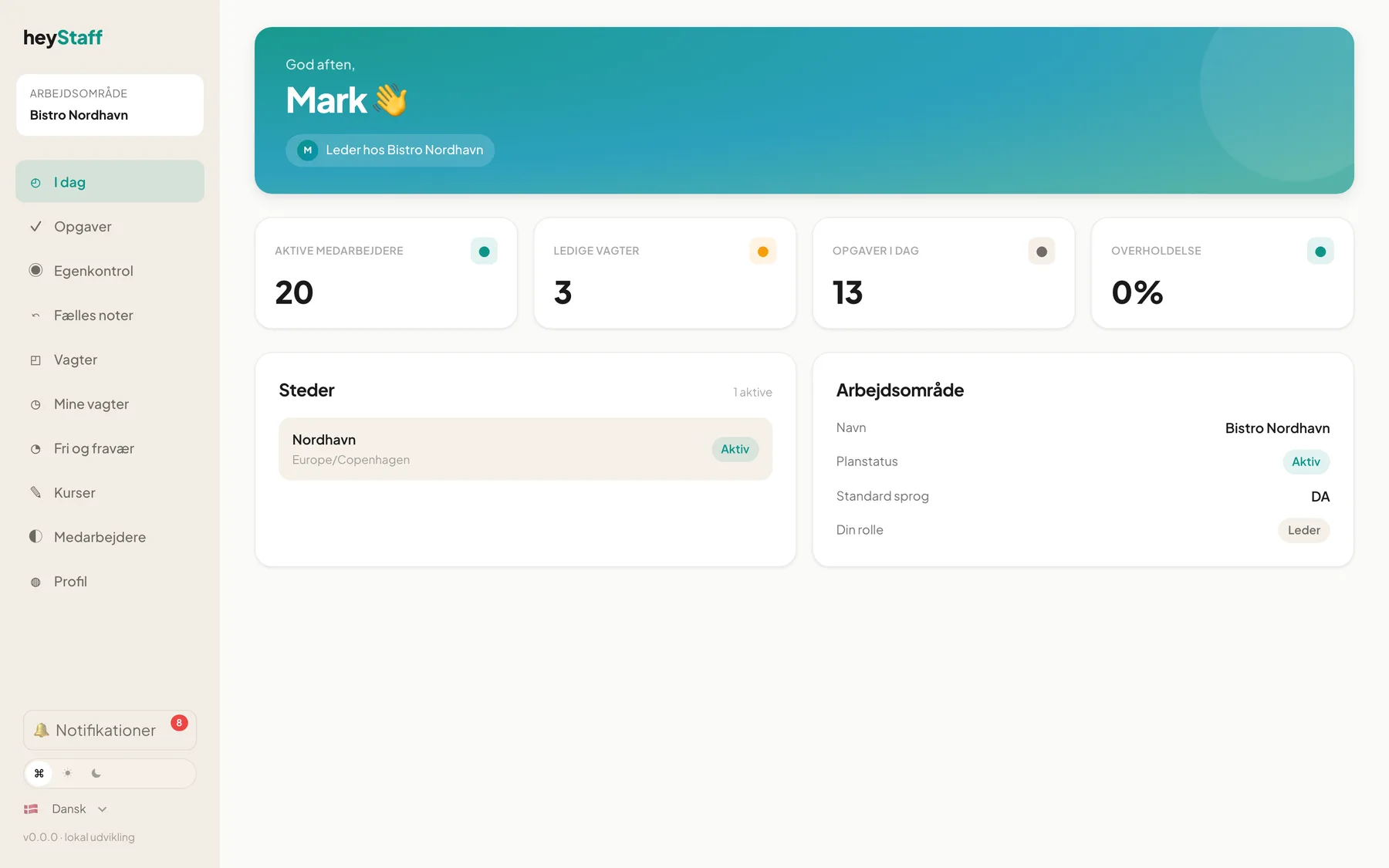The image size is (1389, 868).
Task: Click the teal Aktive medarbejdere indicator icon
Action: coord(484,252)
